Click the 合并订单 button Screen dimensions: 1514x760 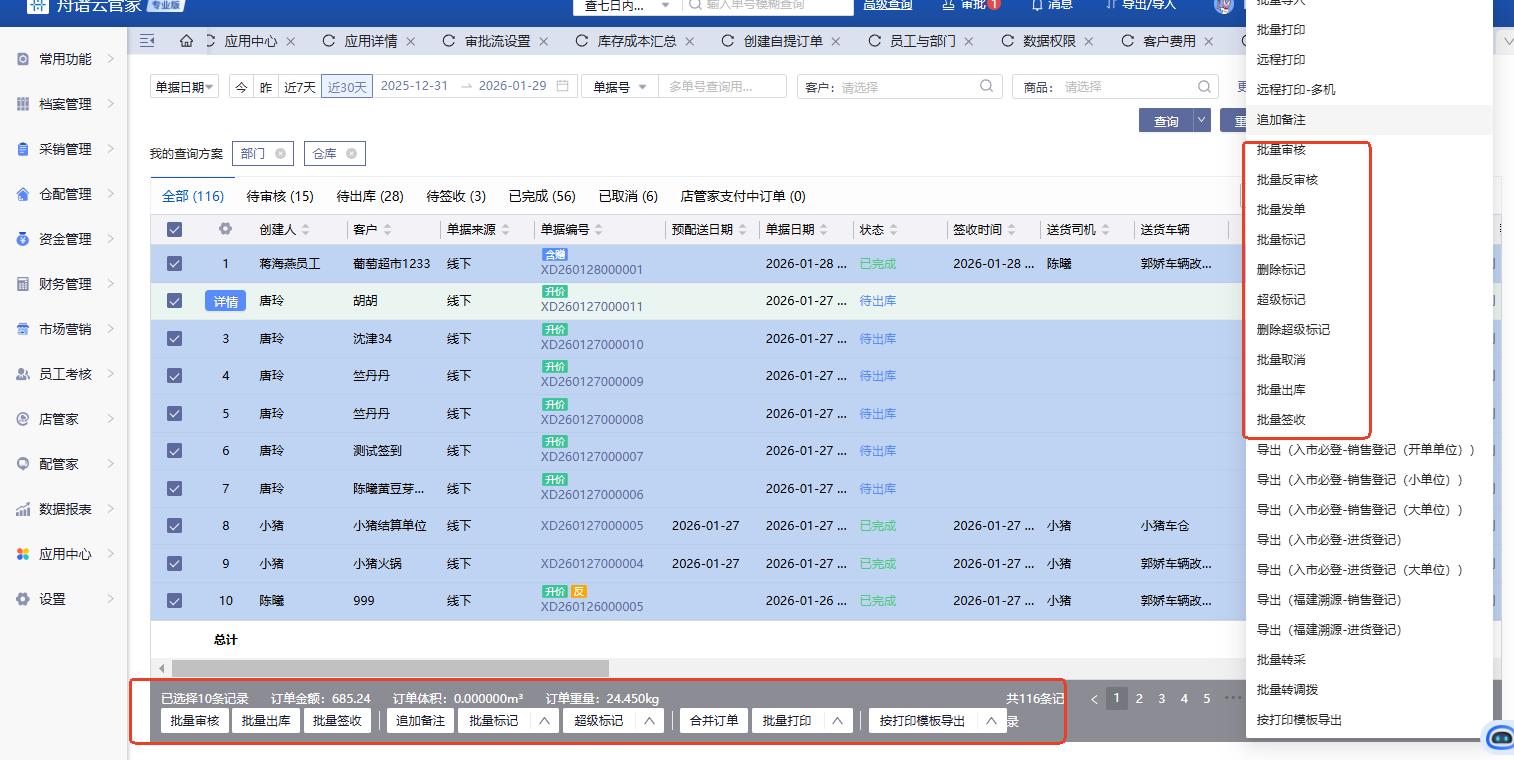[714, 721]
